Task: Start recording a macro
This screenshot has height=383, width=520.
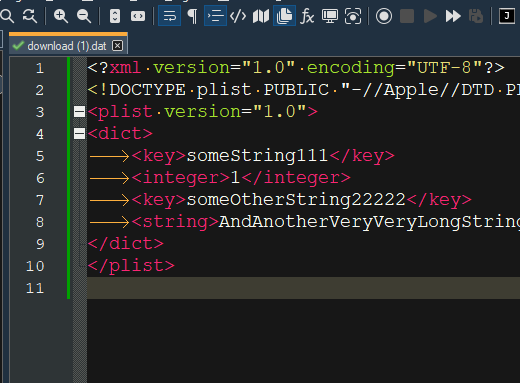Action: 384,16
